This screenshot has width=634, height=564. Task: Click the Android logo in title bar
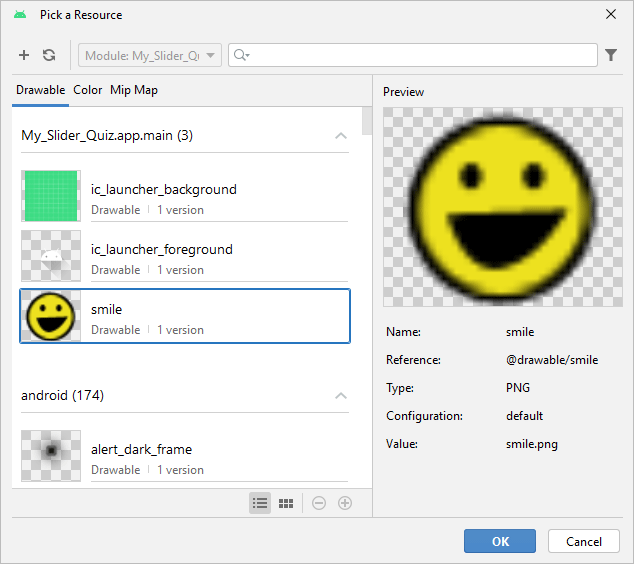tap(20, 15)
